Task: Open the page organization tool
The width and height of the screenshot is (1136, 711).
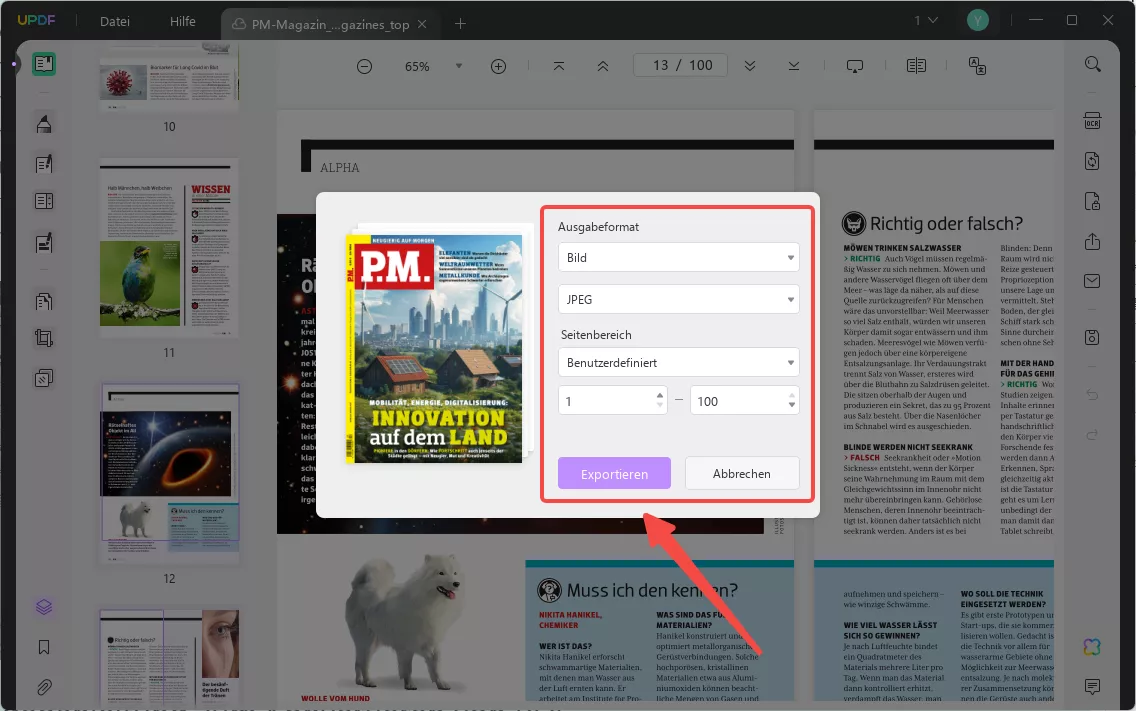Action: [x=44, y=300]
